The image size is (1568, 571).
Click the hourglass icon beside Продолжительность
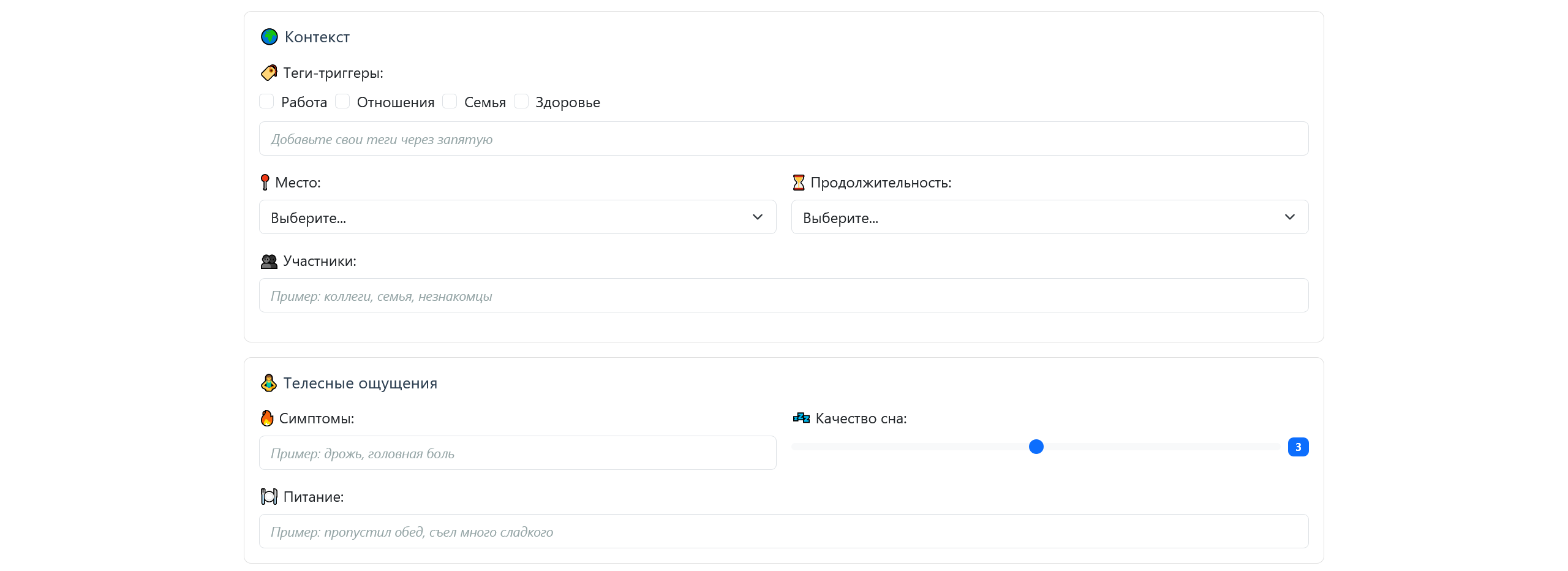click(x=799, y=182)
